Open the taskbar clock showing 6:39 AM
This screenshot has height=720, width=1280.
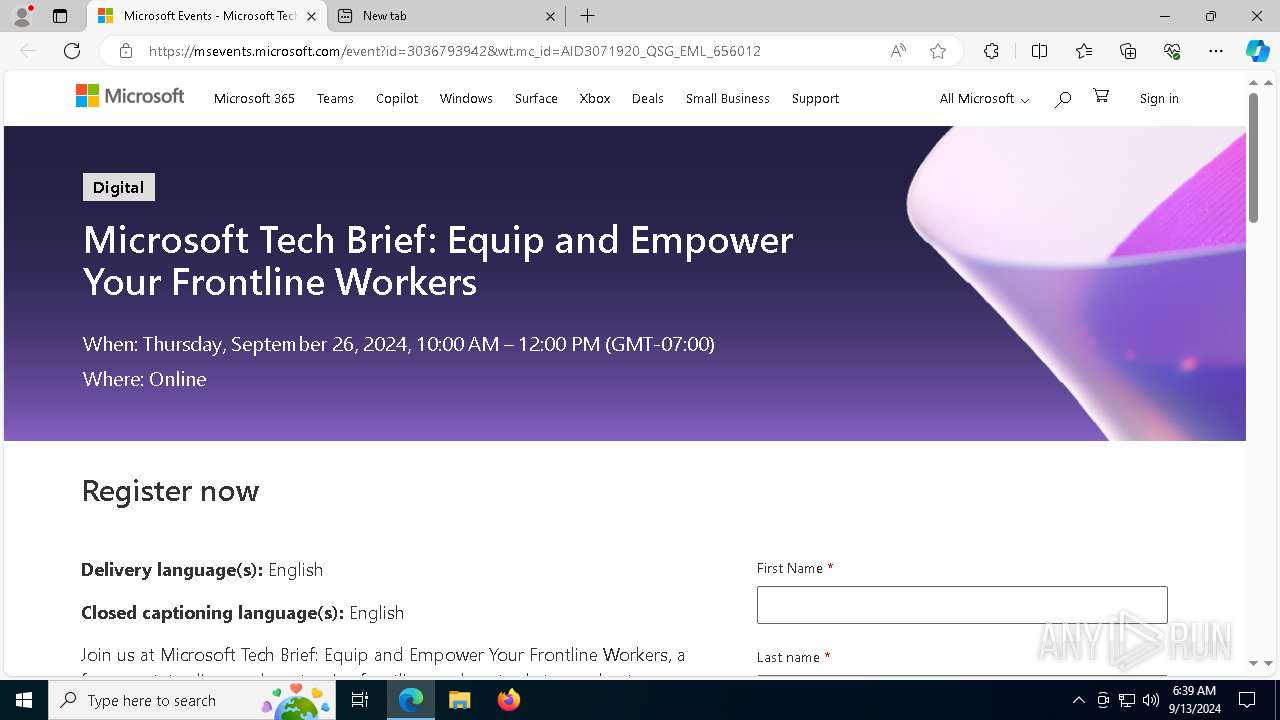click(1194, 700)
